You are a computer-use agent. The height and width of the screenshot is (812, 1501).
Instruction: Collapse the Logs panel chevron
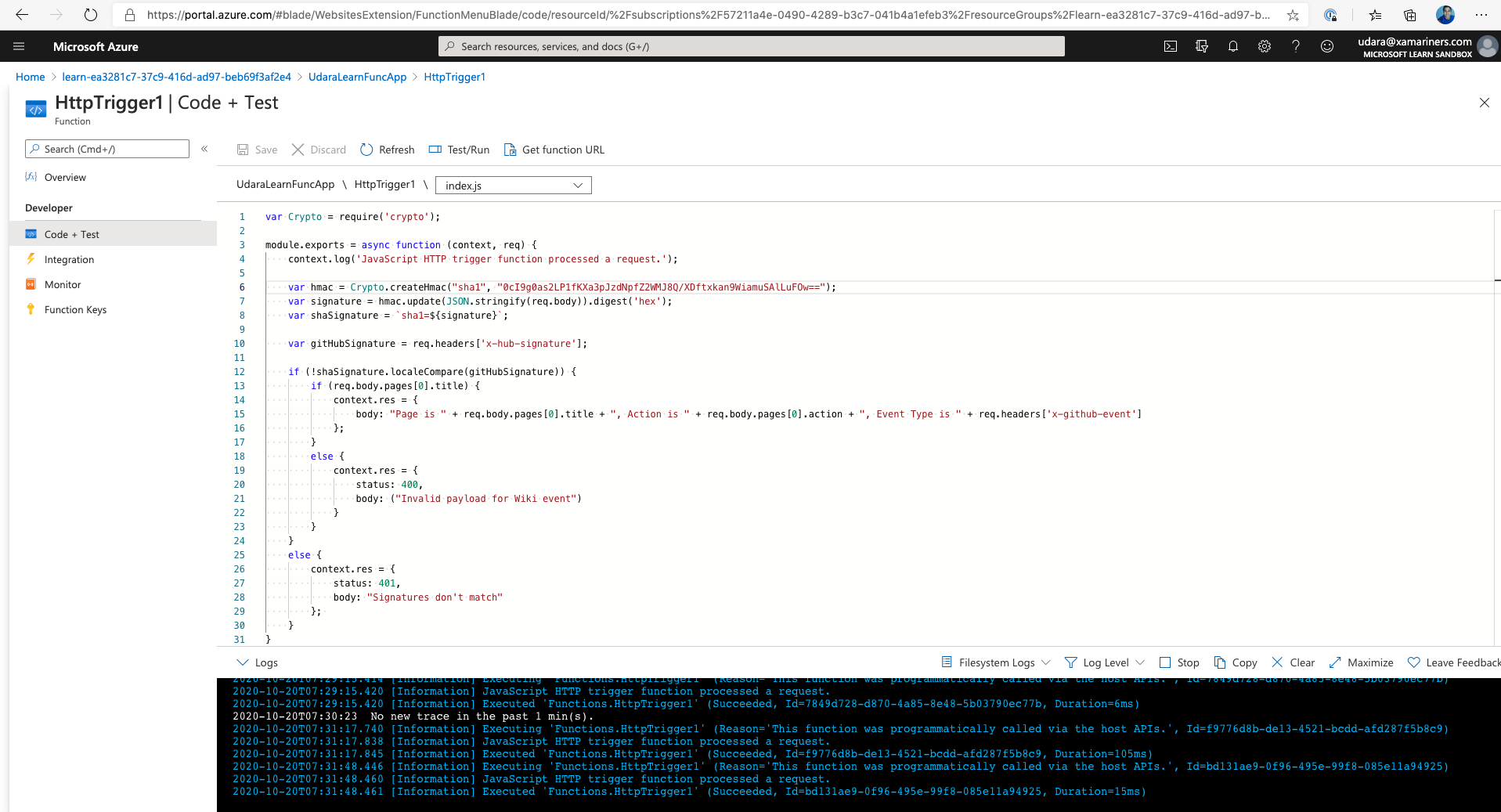coord(243,662)
